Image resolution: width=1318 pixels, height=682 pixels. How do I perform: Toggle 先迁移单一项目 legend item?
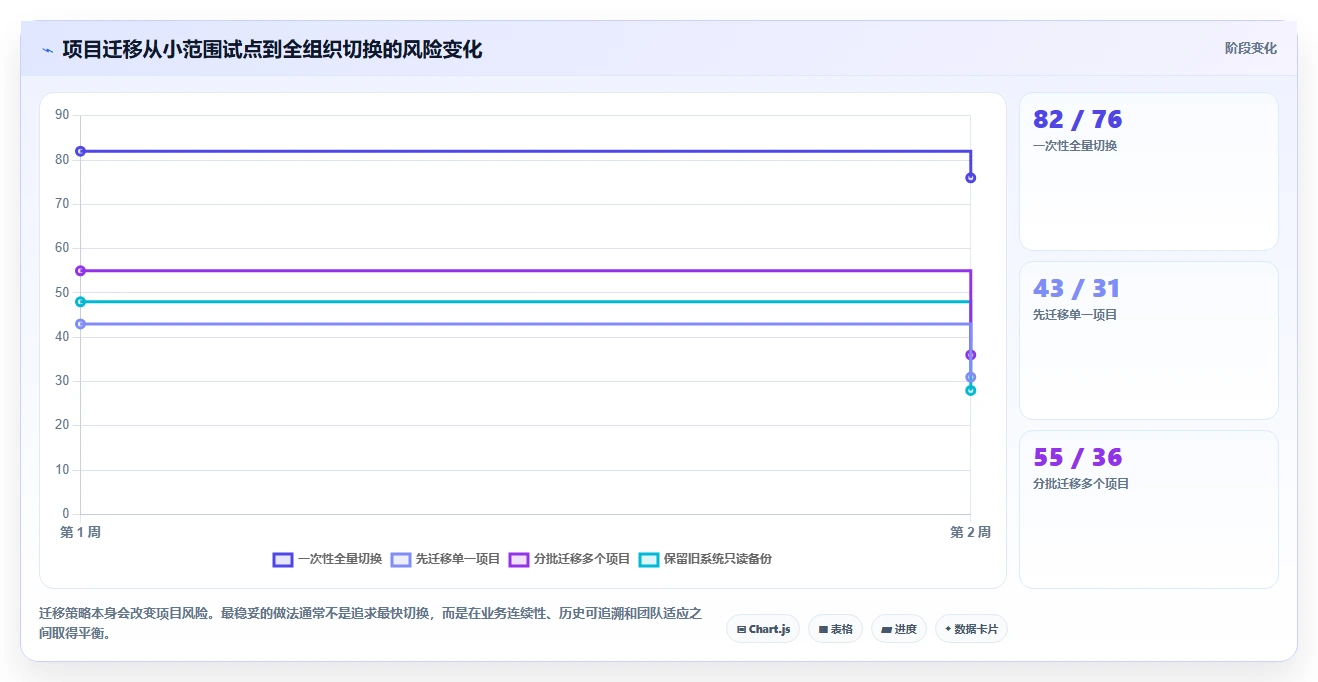(x=446, y=559)
